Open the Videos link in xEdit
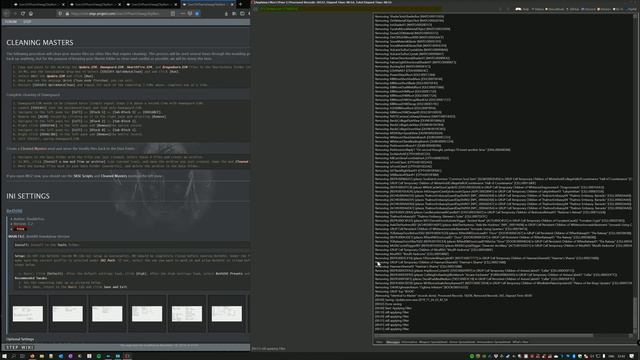Image resolution: width=640 pixels, height=360 pixels. pyautogui.click(x=538, y=9)
